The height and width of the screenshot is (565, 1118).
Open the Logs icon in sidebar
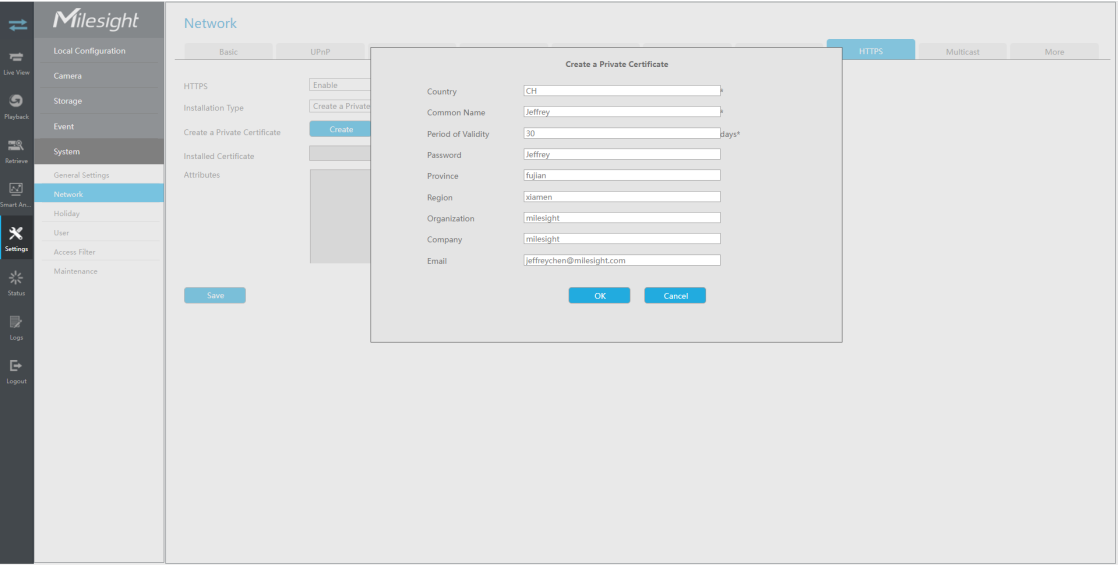tap(16, 322)
